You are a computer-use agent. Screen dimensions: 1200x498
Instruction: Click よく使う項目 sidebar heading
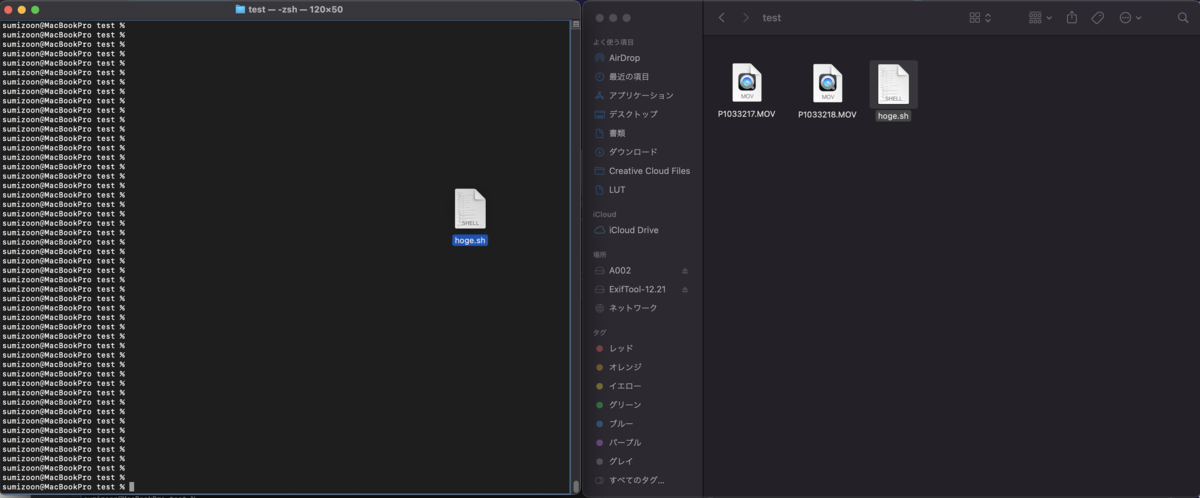pyautogui.click(x=613, y=42)
